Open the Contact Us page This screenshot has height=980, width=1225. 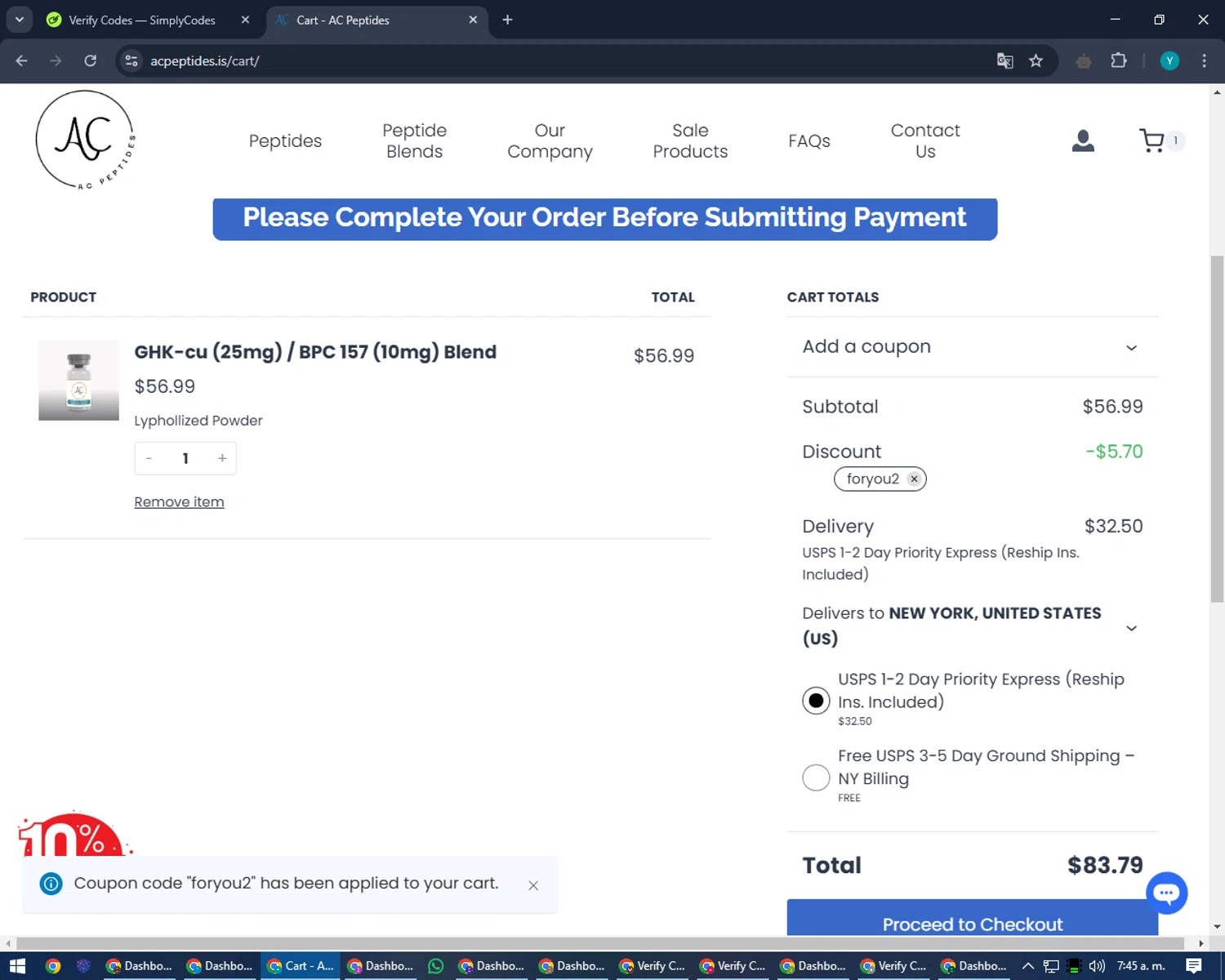click(925, 141)
